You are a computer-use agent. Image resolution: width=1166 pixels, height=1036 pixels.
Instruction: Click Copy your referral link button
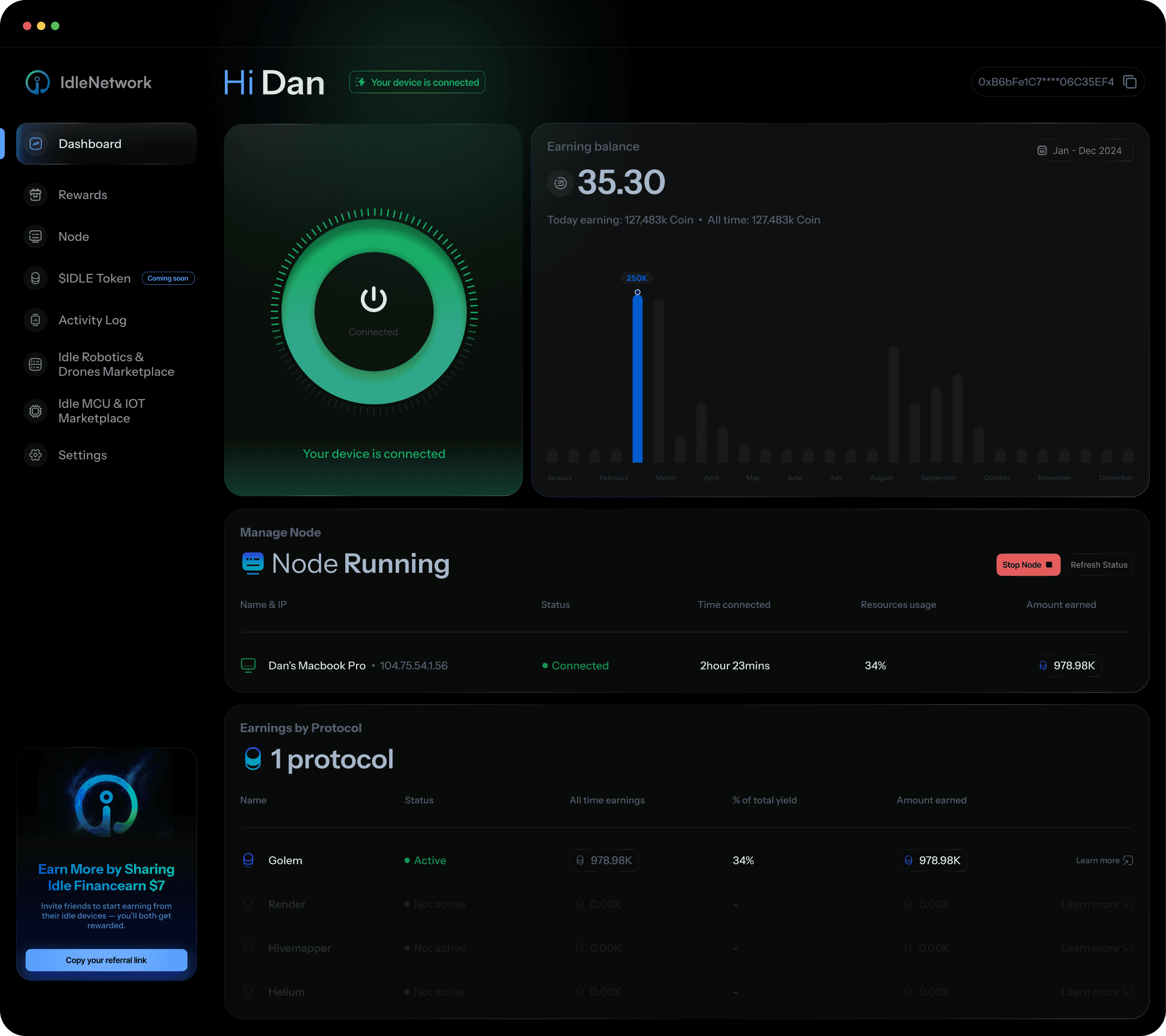click(107, 960)
